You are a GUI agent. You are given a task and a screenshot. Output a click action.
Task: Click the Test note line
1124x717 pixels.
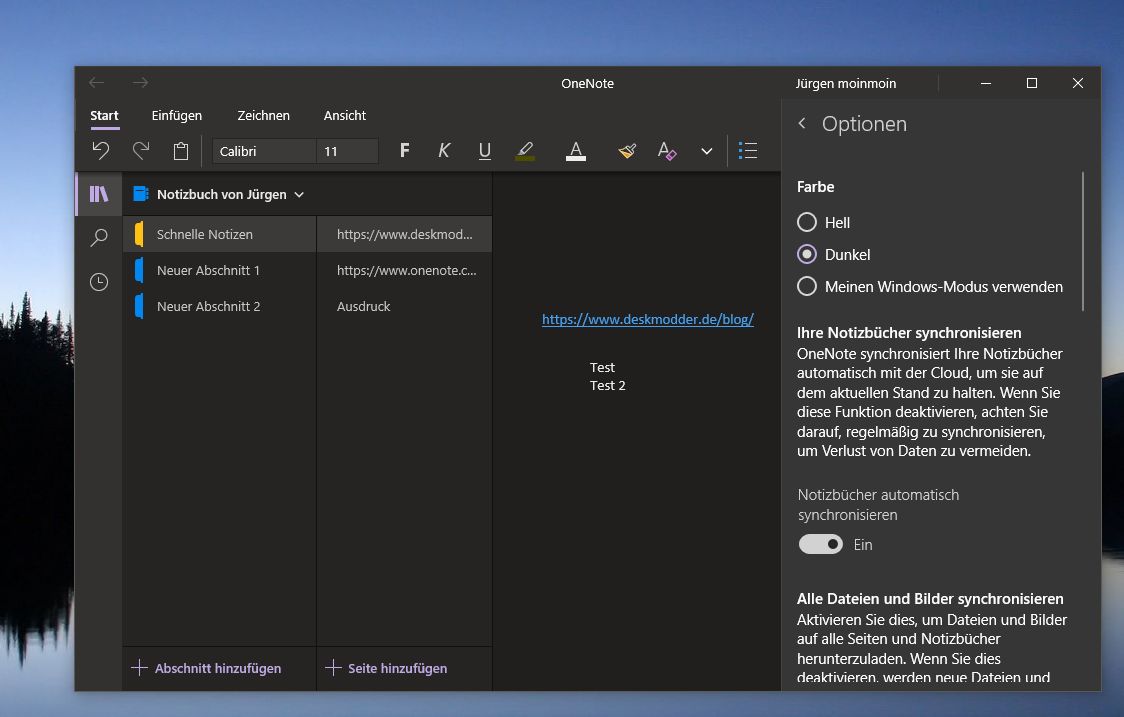tap(602, 367)
